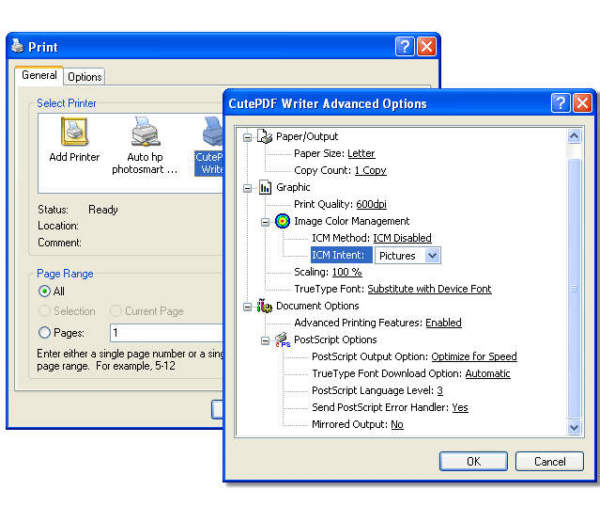Collapse the Image Color Management node
600x520 pixels.
coord(265,222)
